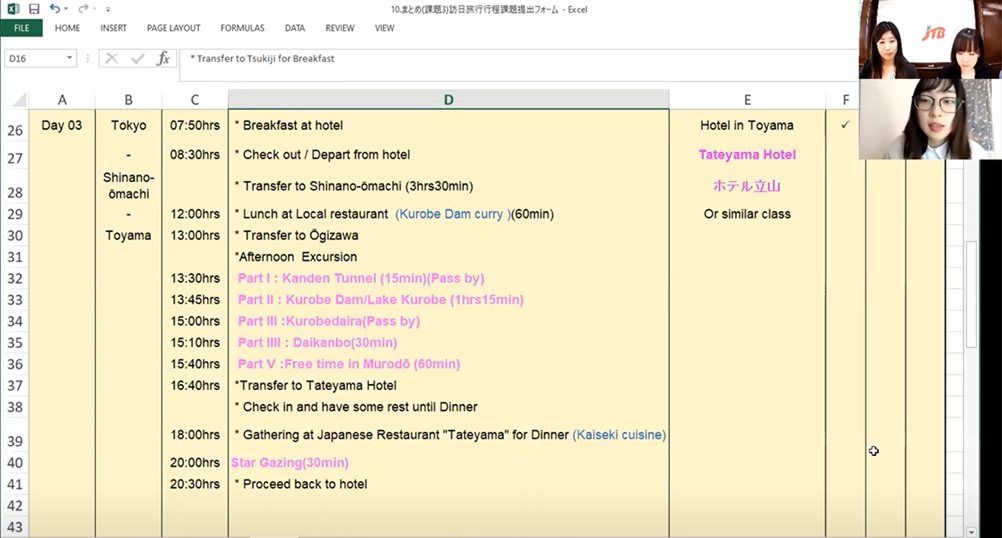Open the Undo history dropdown arrow
Screen dimensions: 1002x538
point(67,9)
